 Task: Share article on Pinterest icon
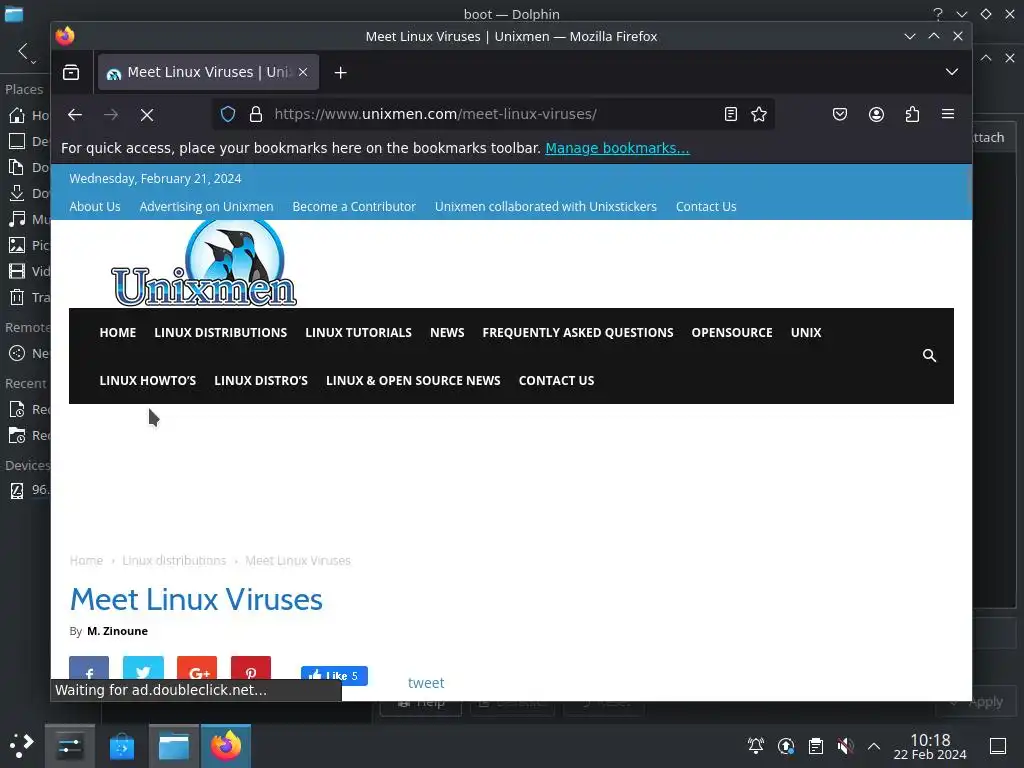click(251, 670)
